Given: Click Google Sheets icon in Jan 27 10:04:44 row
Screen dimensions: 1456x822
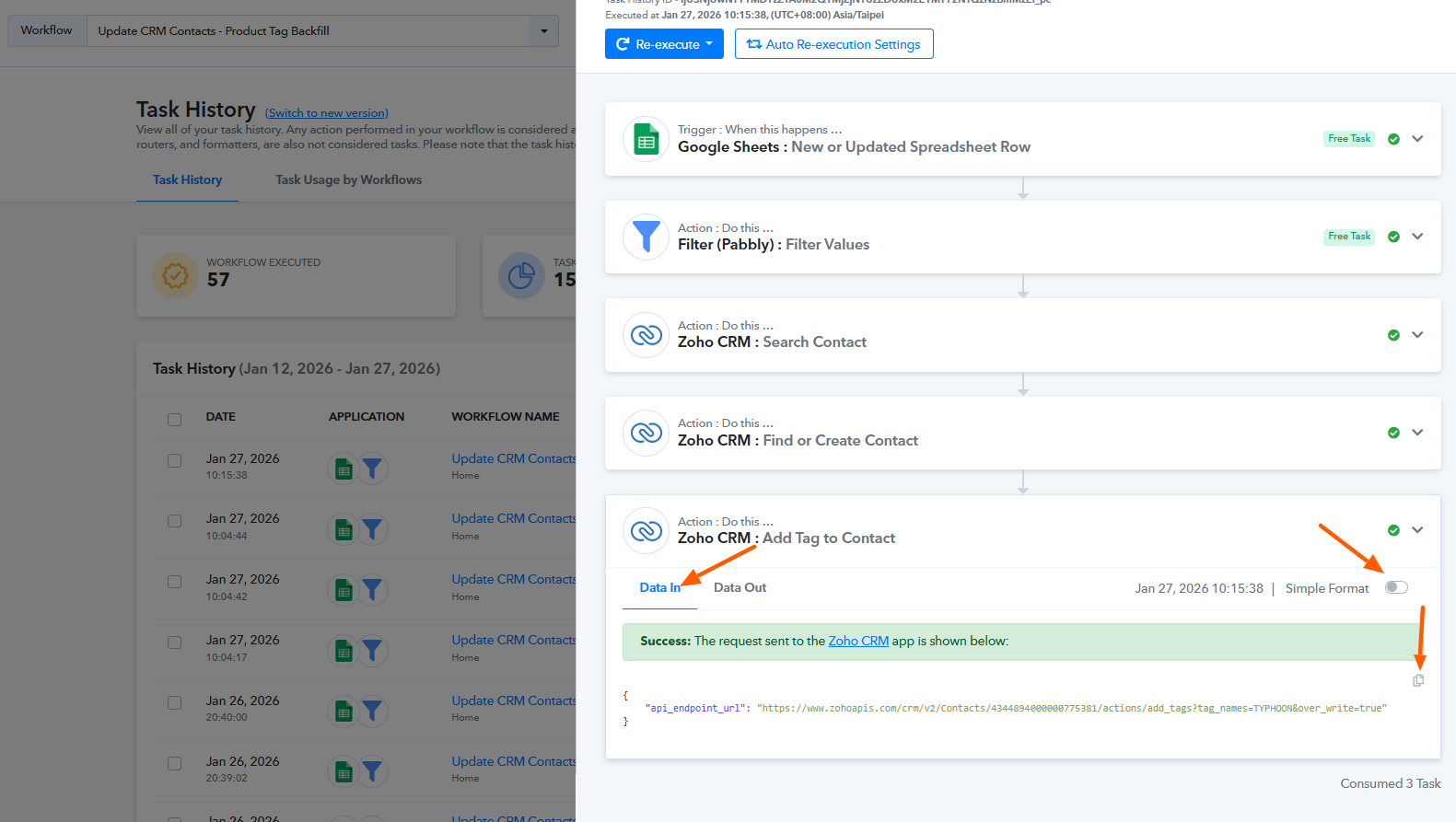Looking at the screenshot, I should [x=344, y=529].
